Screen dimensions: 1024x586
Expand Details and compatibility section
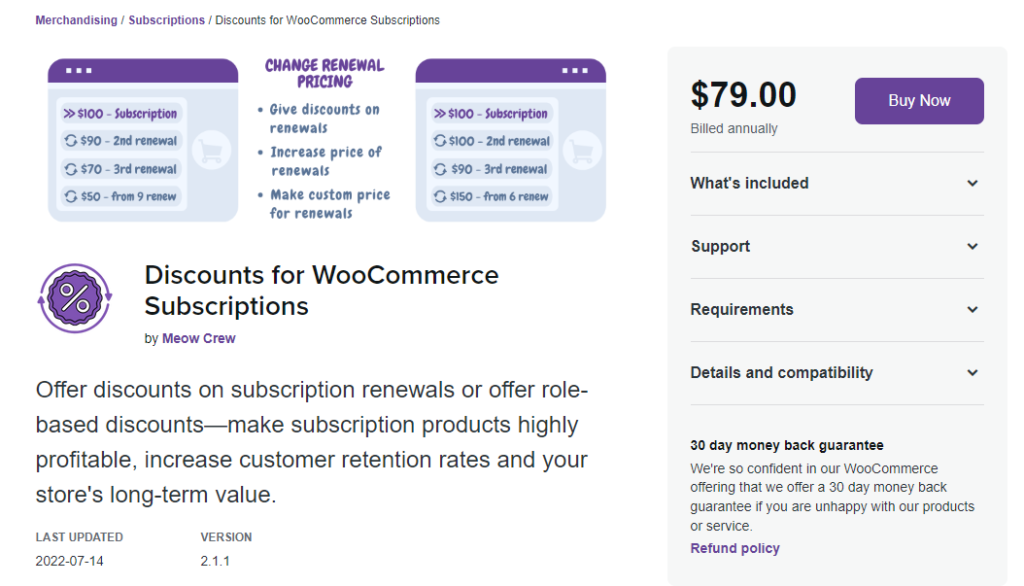tap(837, 372)
